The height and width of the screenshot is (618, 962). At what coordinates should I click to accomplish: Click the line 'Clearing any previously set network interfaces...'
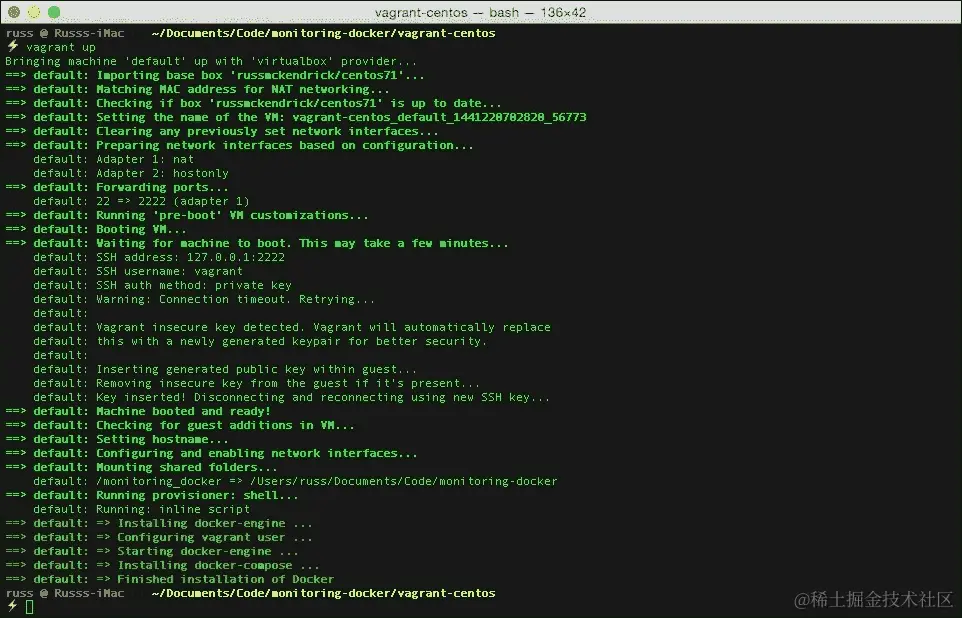click(x=267, y=131)
